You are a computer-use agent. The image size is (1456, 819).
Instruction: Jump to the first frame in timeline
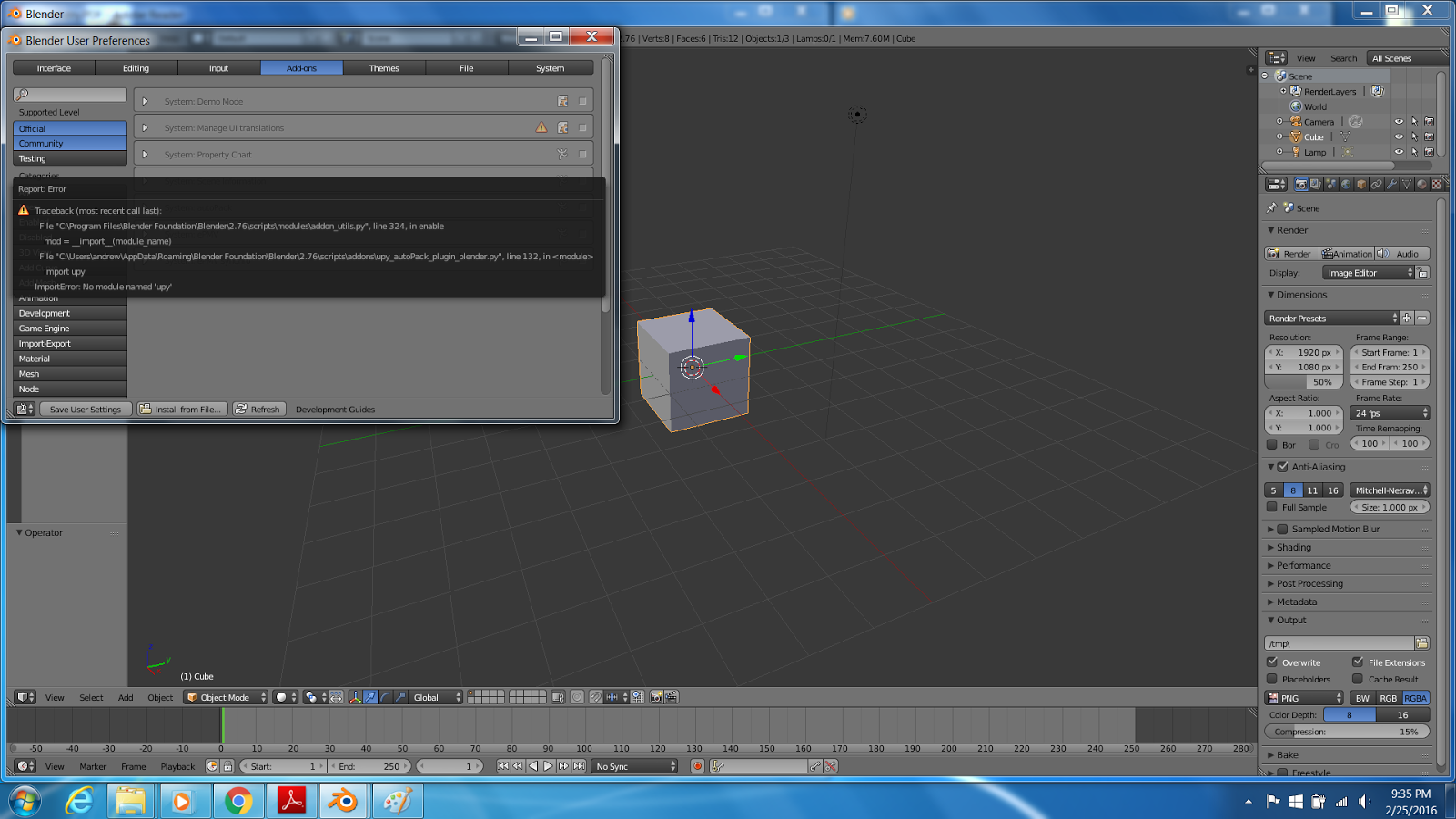click(x=502, y=766)
